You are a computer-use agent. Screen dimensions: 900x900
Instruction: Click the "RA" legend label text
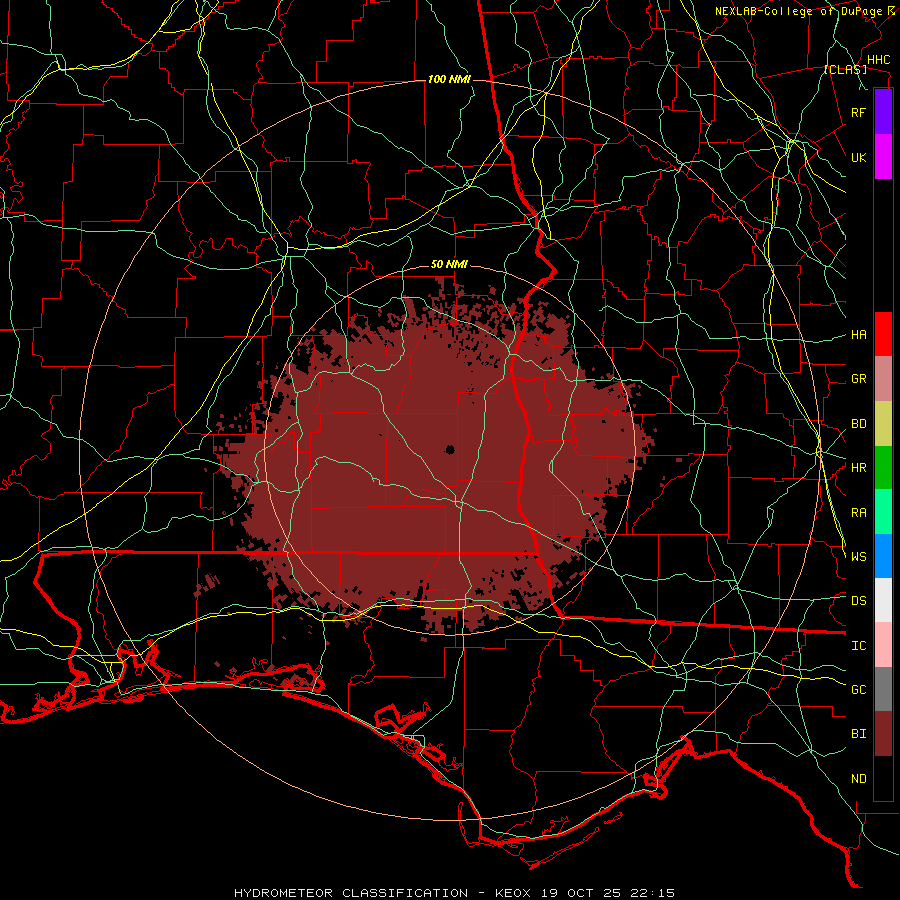[858, 513]
